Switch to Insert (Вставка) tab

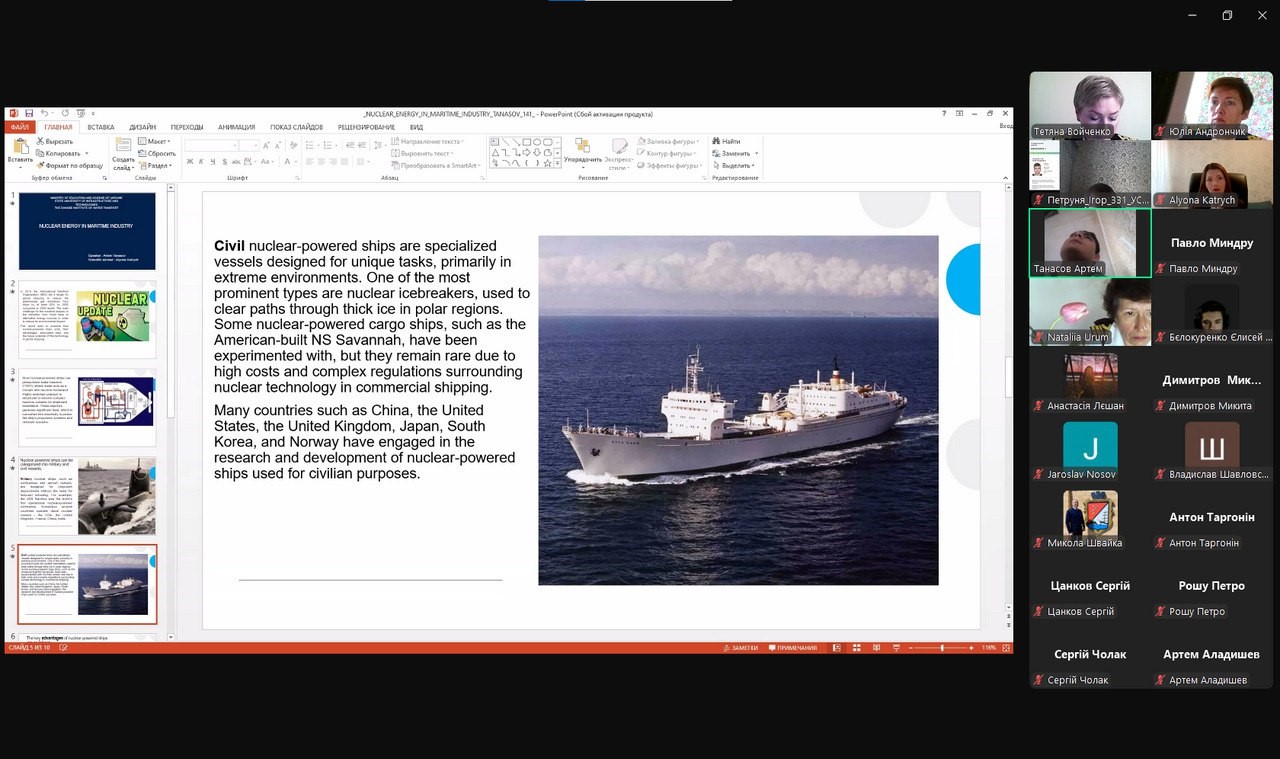100,127
